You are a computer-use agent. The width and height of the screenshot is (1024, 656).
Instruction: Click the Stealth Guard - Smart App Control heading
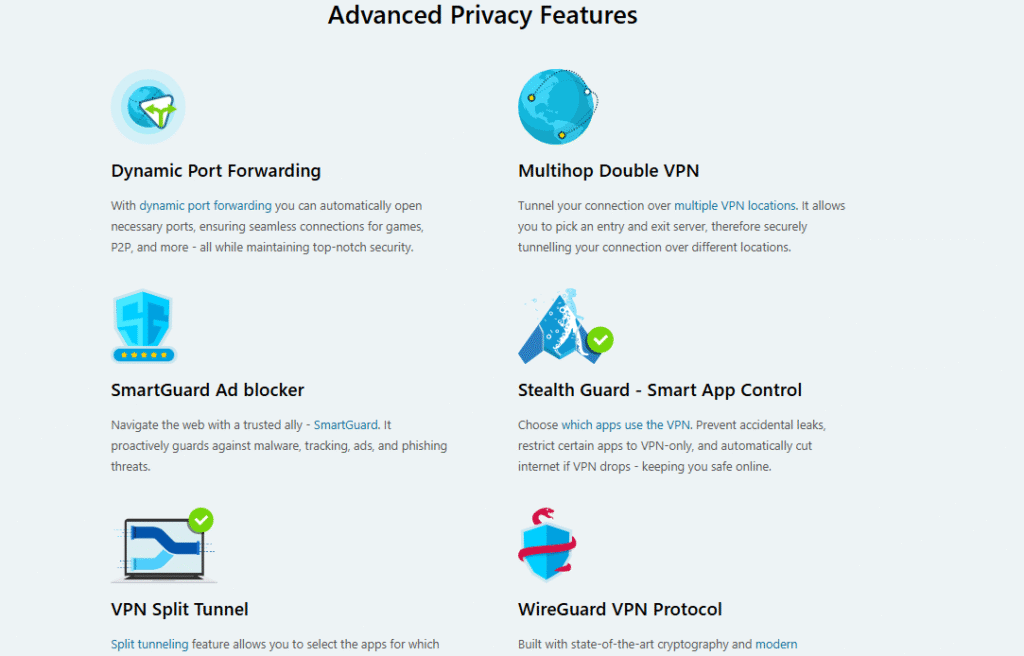(660, 390)
